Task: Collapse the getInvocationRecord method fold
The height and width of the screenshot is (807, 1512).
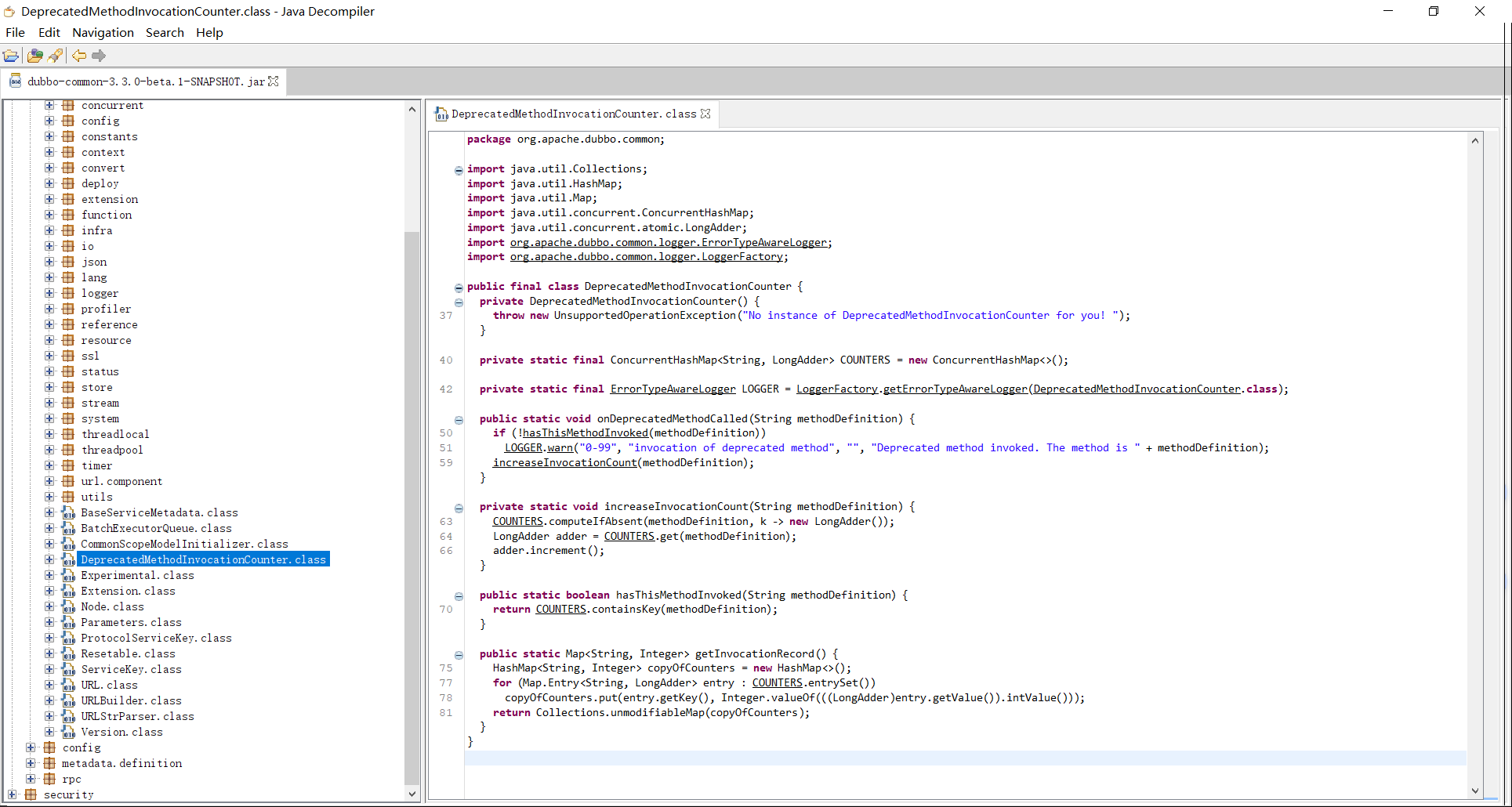Action: click(x=459, y=655)
